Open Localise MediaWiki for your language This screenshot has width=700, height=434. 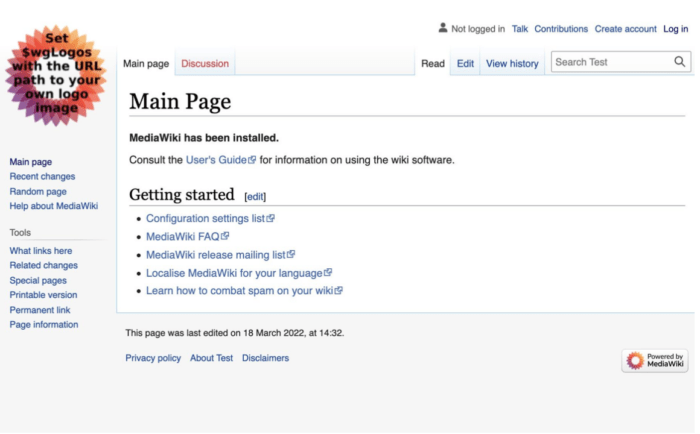238,273
